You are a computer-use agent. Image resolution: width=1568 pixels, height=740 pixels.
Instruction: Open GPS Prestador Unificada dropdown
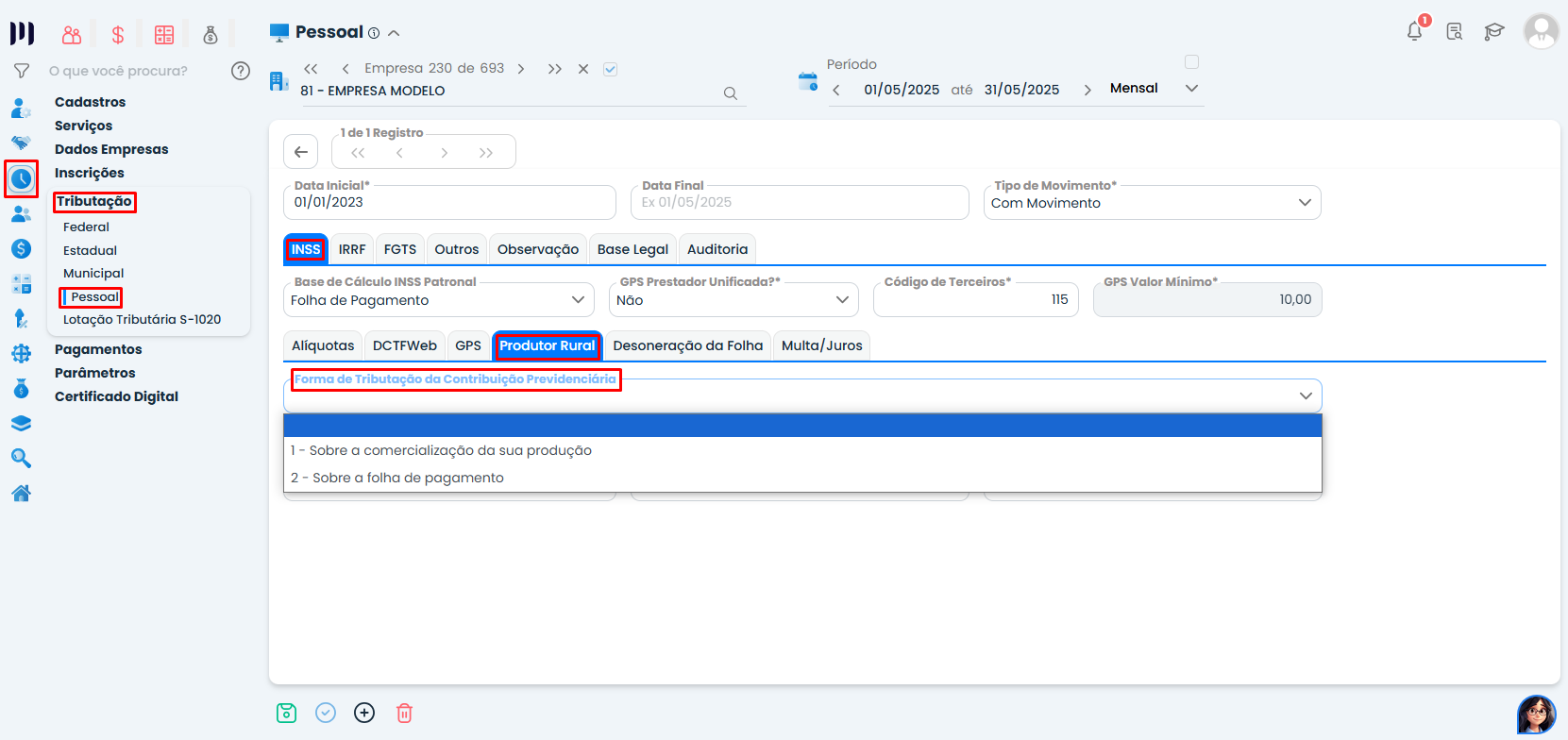(842, 300)
